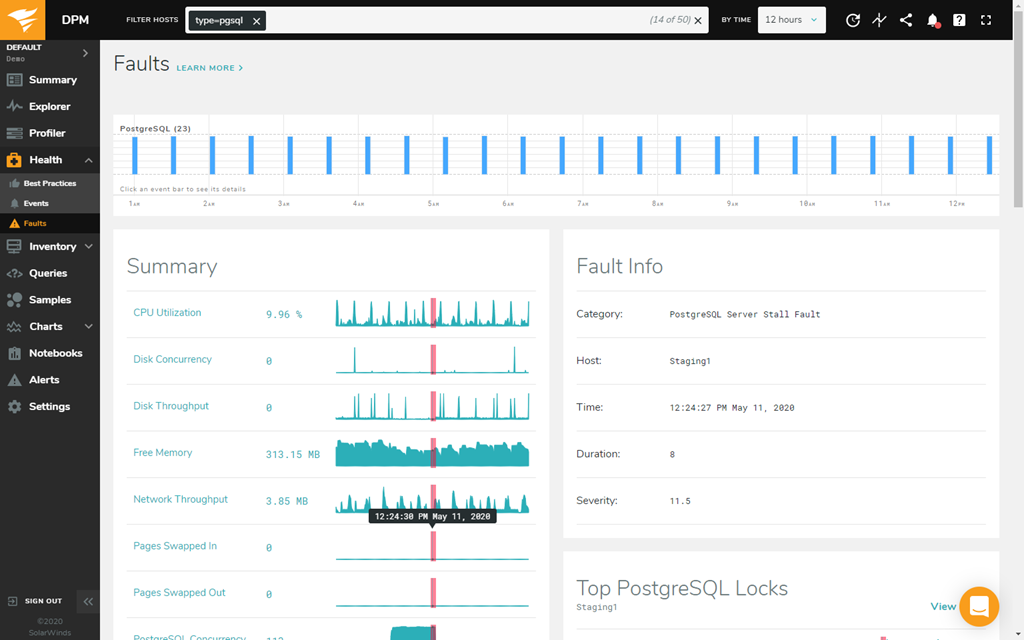Remove the type=pgsql filter tag
Image resolution: width=1024 pixels, height=640 pixels.
tap(257, 21)
